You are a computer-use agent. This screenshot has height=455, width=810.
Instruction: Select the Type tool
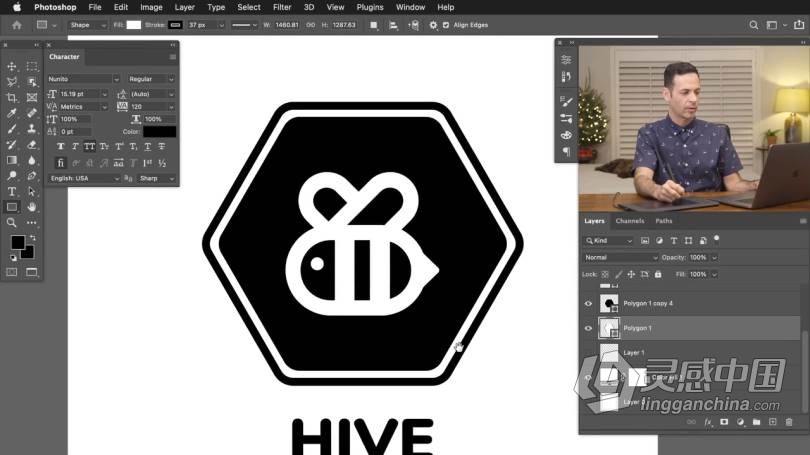[x=11, y=192]
